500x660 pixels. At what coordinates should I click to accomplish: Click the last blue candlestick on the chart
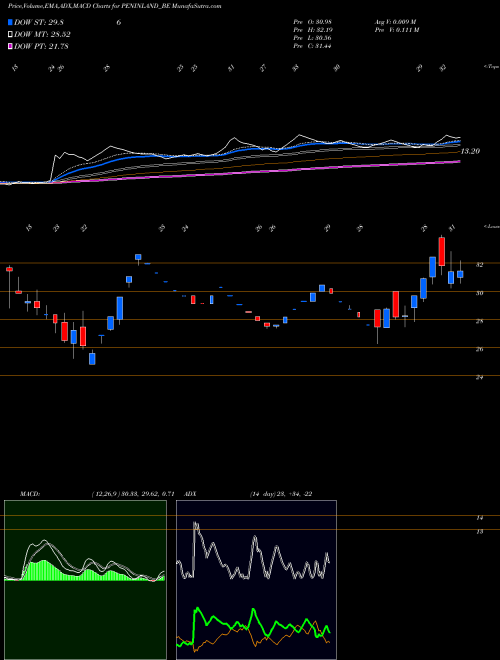pos(460,274)
